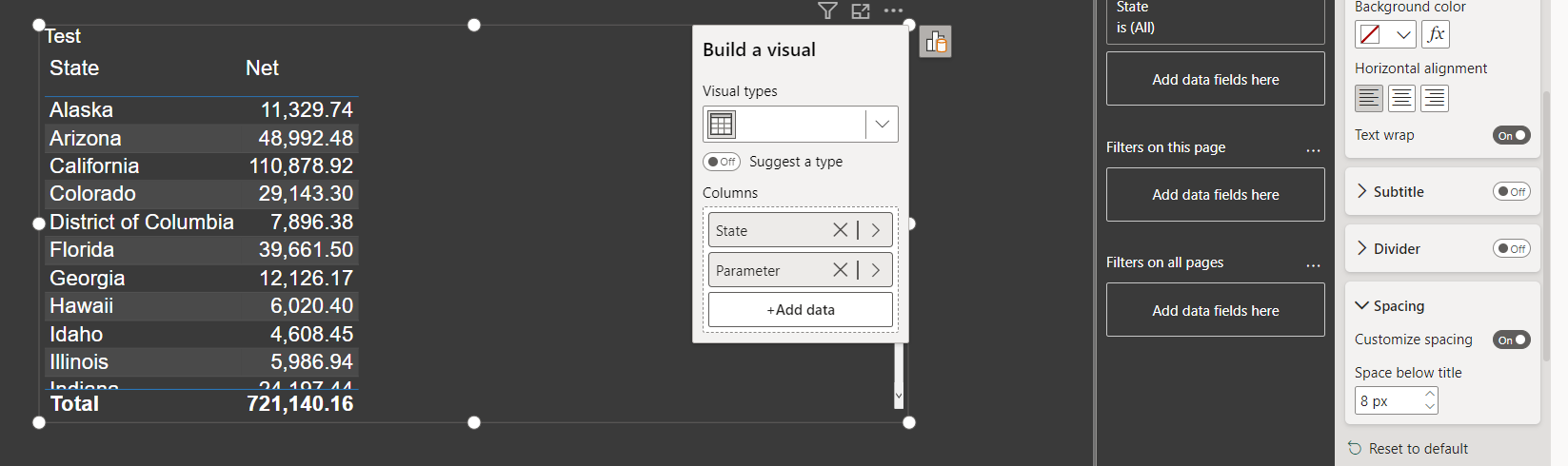Click Reset to default
The width and height of the screenshot is (1568, 466).
coord(1408,448)
